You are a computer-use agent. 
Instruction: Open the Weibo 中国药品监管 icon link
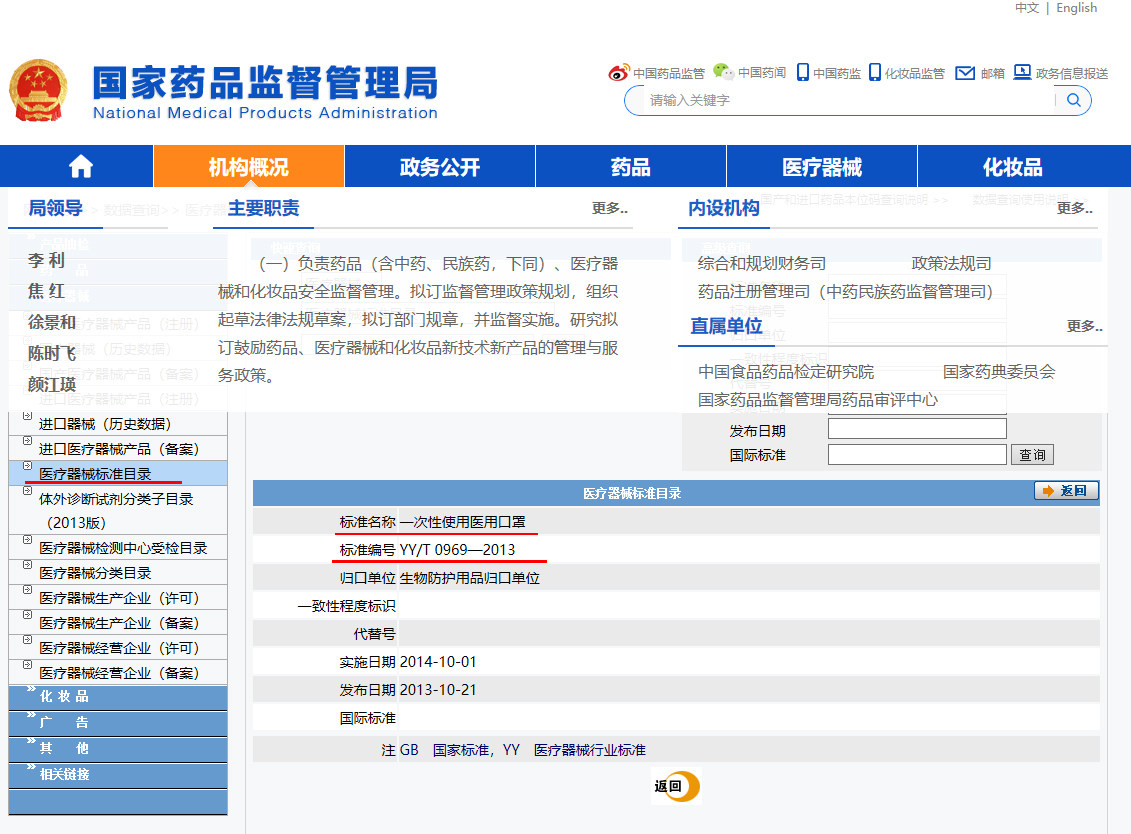click(x=619, y=72)
